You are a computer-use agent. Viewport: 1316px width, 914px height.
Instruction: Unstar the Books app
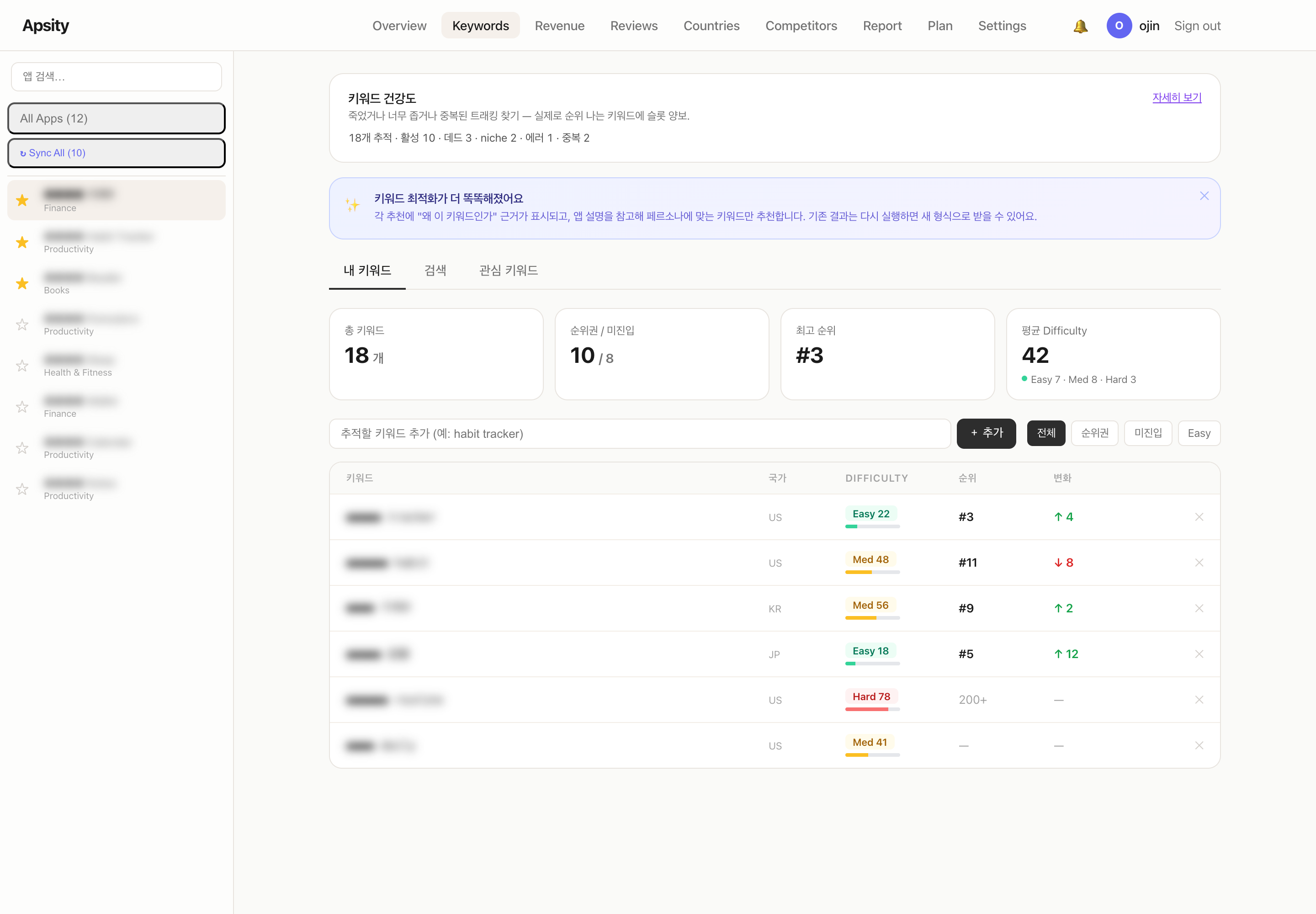[22, 283]
